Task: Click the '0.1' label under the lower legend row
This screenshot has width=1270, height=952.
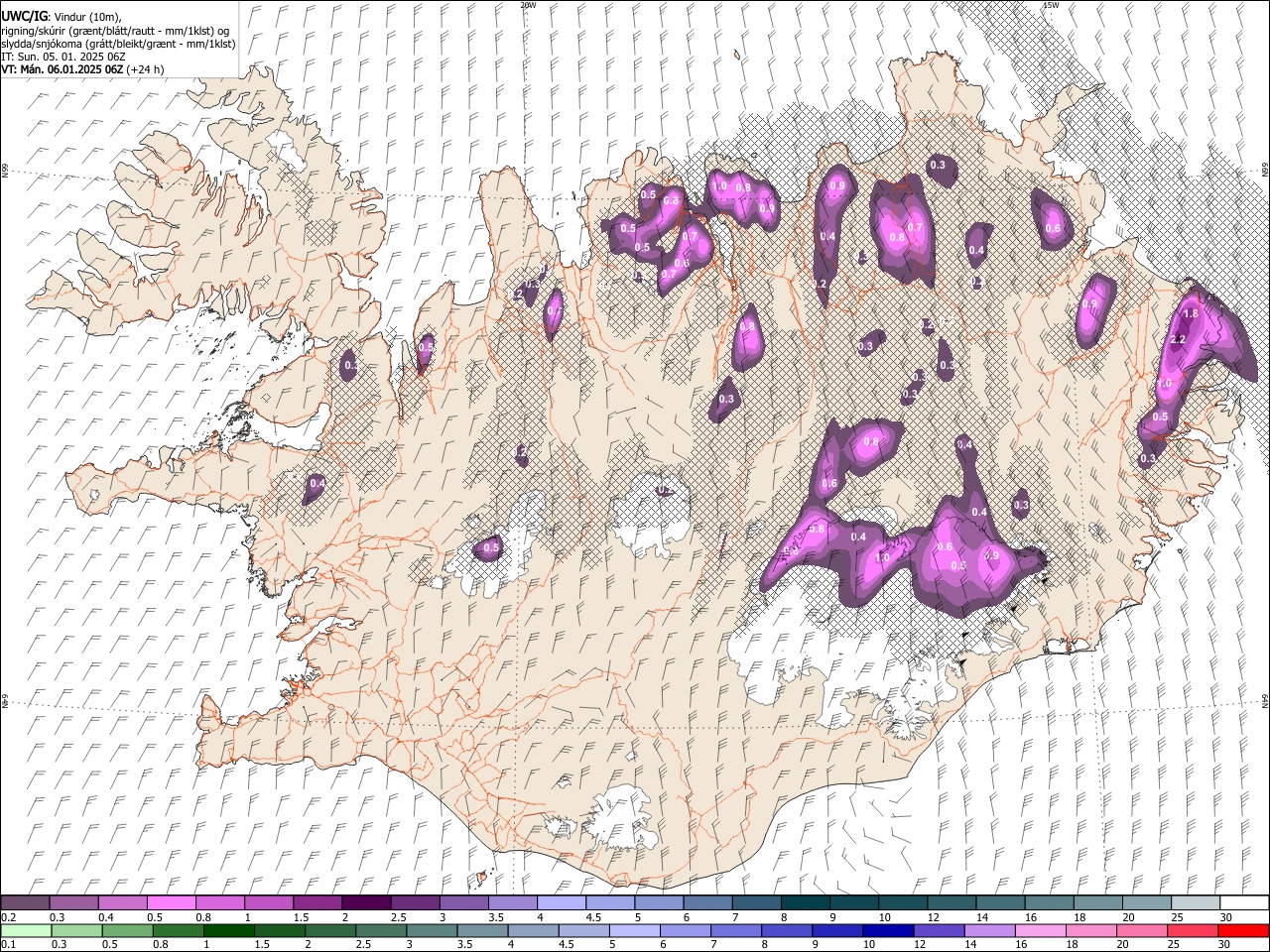Action: tap(8, 945)
